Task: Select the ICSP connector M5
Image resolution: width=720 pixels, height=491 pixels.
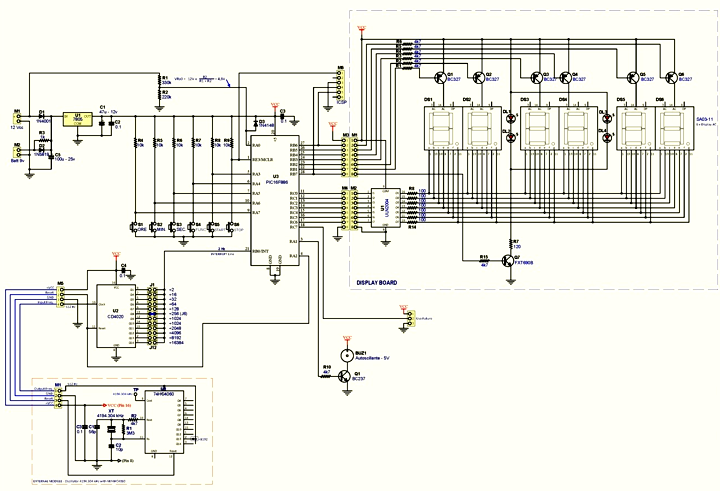Action: [340, 85]
